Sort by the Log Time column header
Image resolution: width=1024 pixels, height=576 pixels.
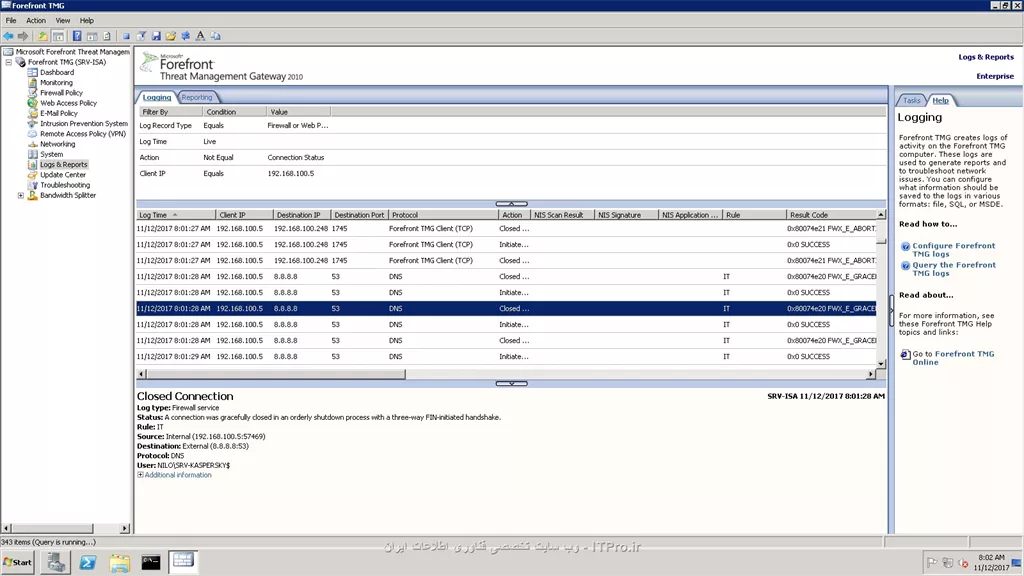click(x=176, y=215)
